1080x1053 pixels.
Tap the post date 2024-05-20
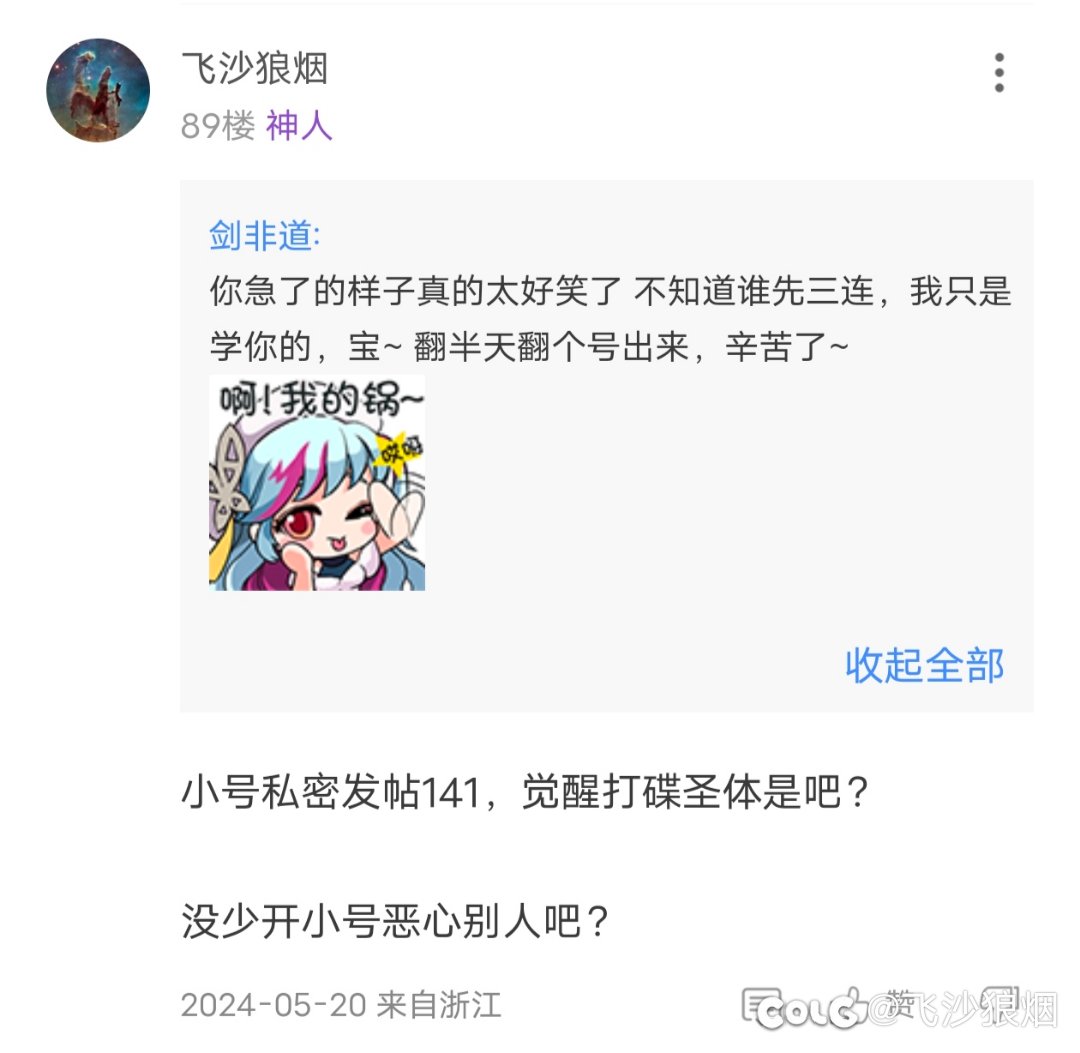[273, 1004]
